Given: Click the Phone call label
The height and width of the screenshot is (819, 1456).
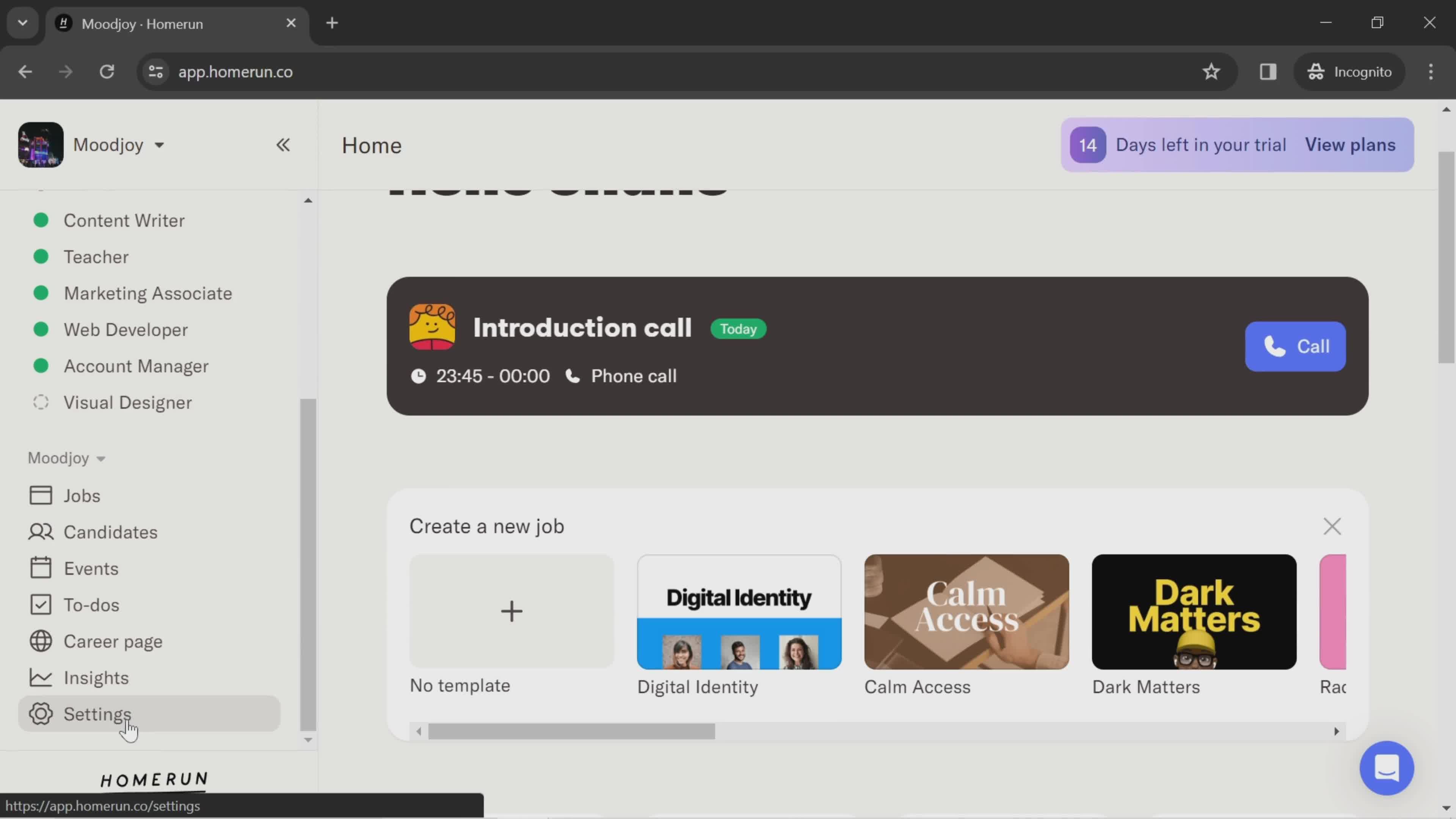Looking at the screenshot, I should coord(634,376).
